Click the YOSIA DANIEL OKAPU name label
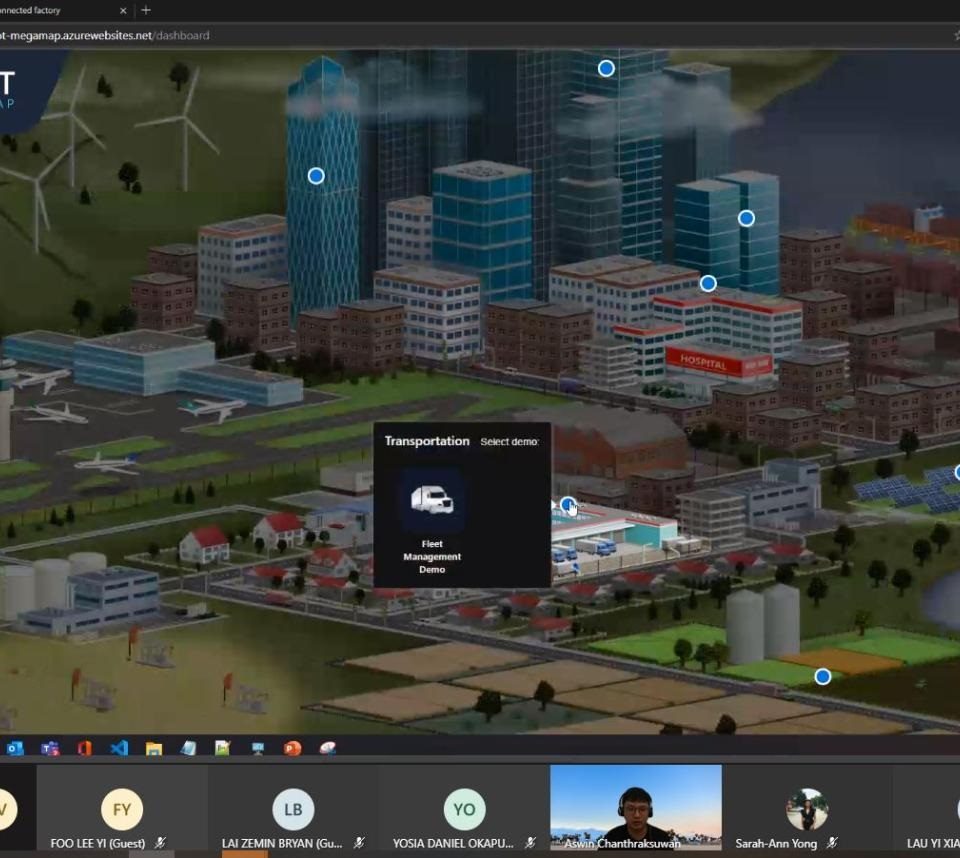This screenshot has width=960, height=858. 453,843
